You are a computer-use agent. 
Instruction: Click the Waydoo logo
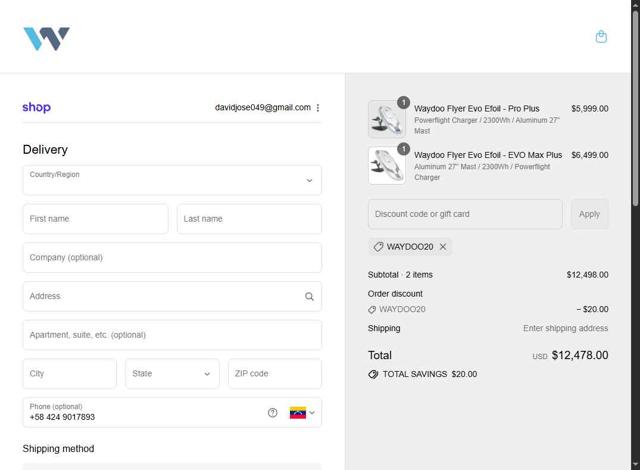[46, 39]
